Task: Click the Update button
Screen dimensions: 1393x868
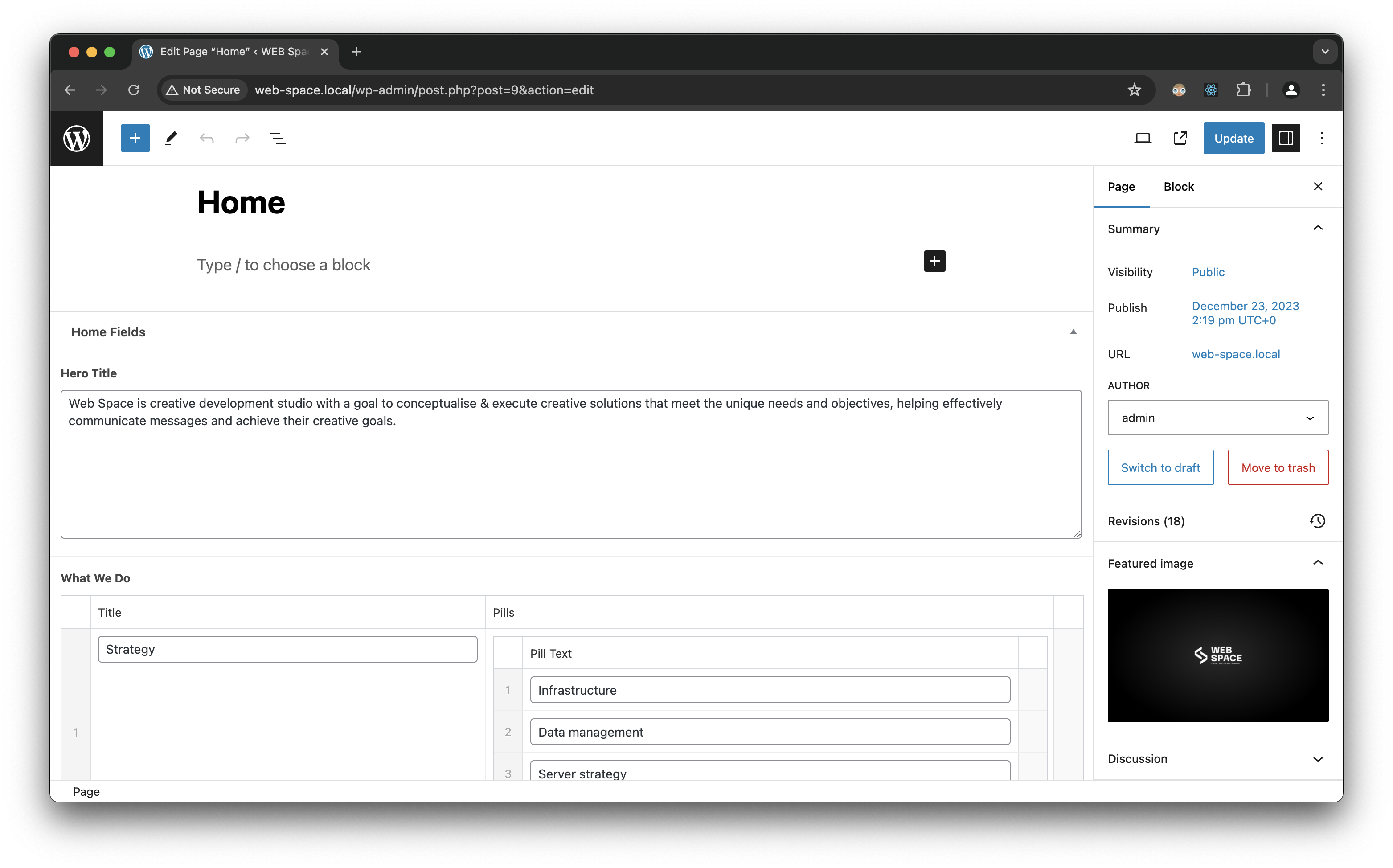Action: (1233, 138)
